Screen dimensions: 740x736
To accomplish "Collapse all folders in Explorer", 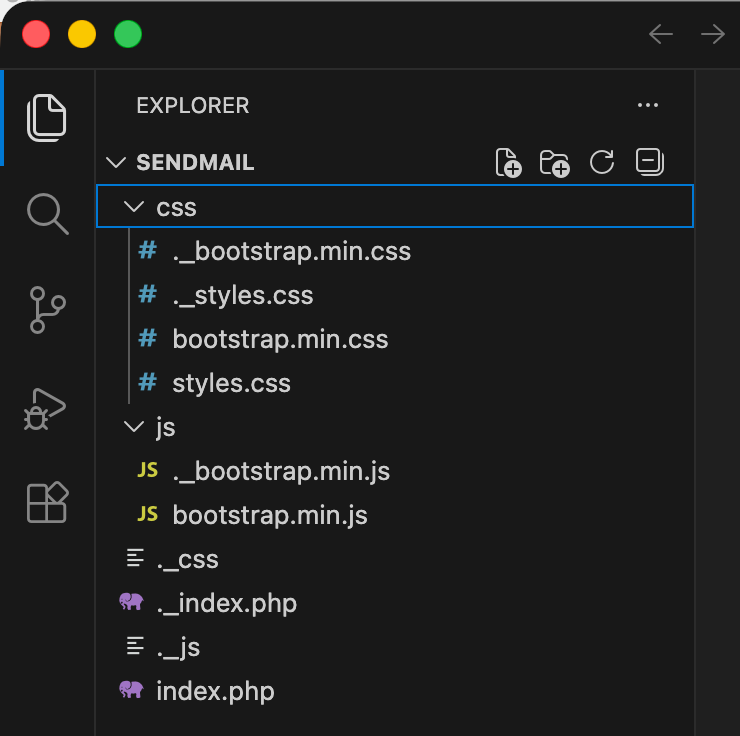I will (650, 162).
